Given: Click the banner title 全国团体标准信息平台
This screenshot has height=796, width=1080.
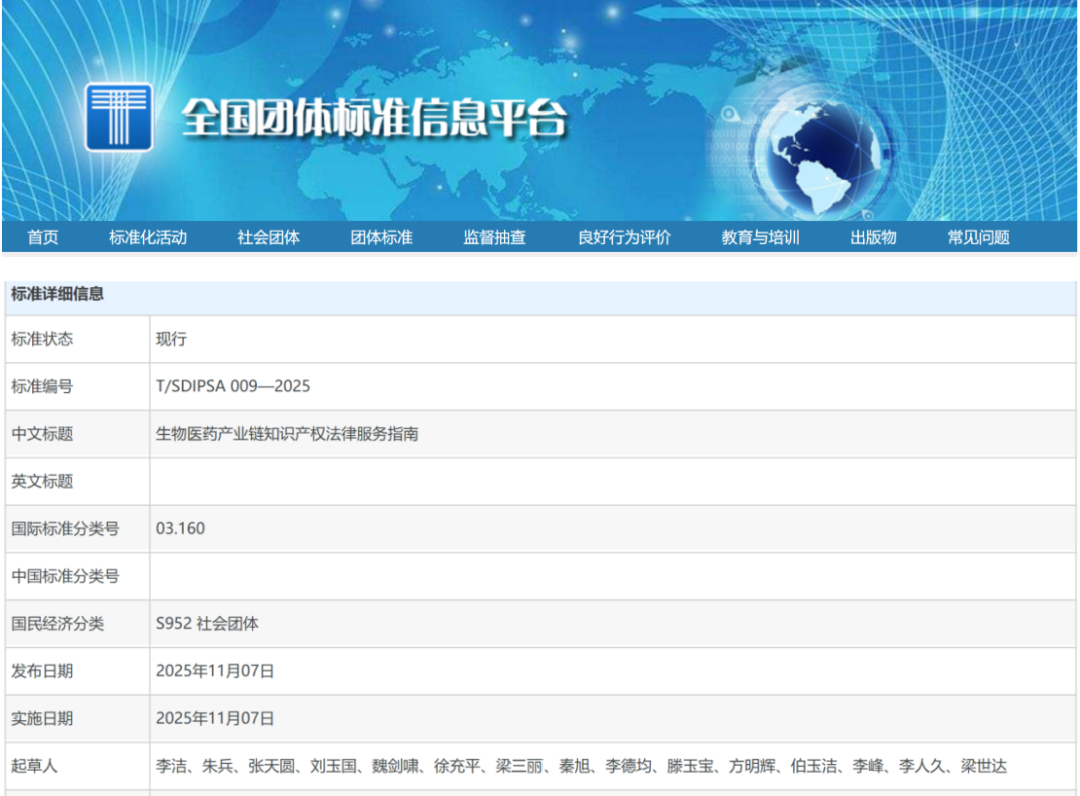Looking at the screenshot, I should tap(378, 116).
